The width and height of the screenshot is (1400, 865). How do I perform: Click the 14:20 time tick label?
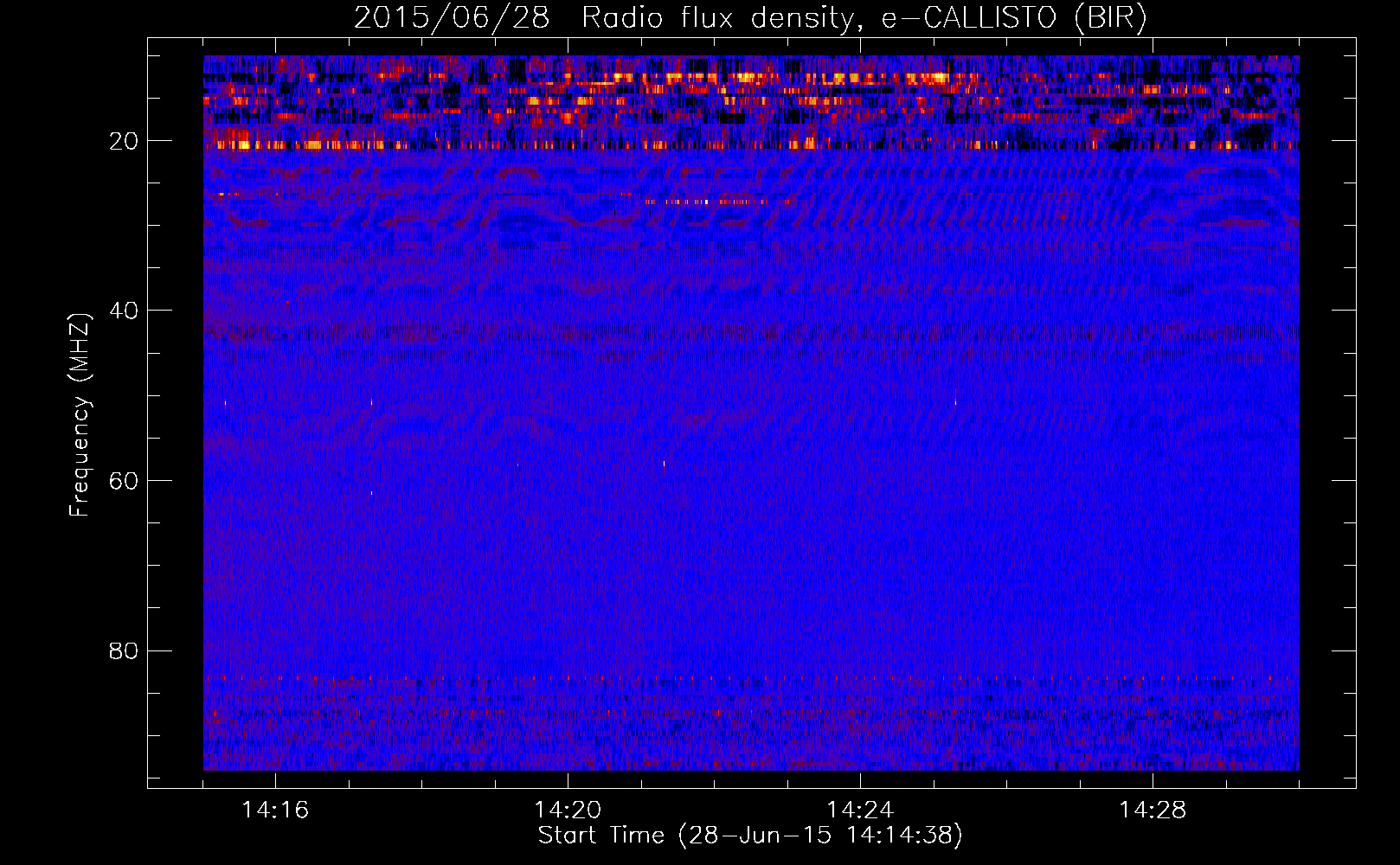click(568, 811)
